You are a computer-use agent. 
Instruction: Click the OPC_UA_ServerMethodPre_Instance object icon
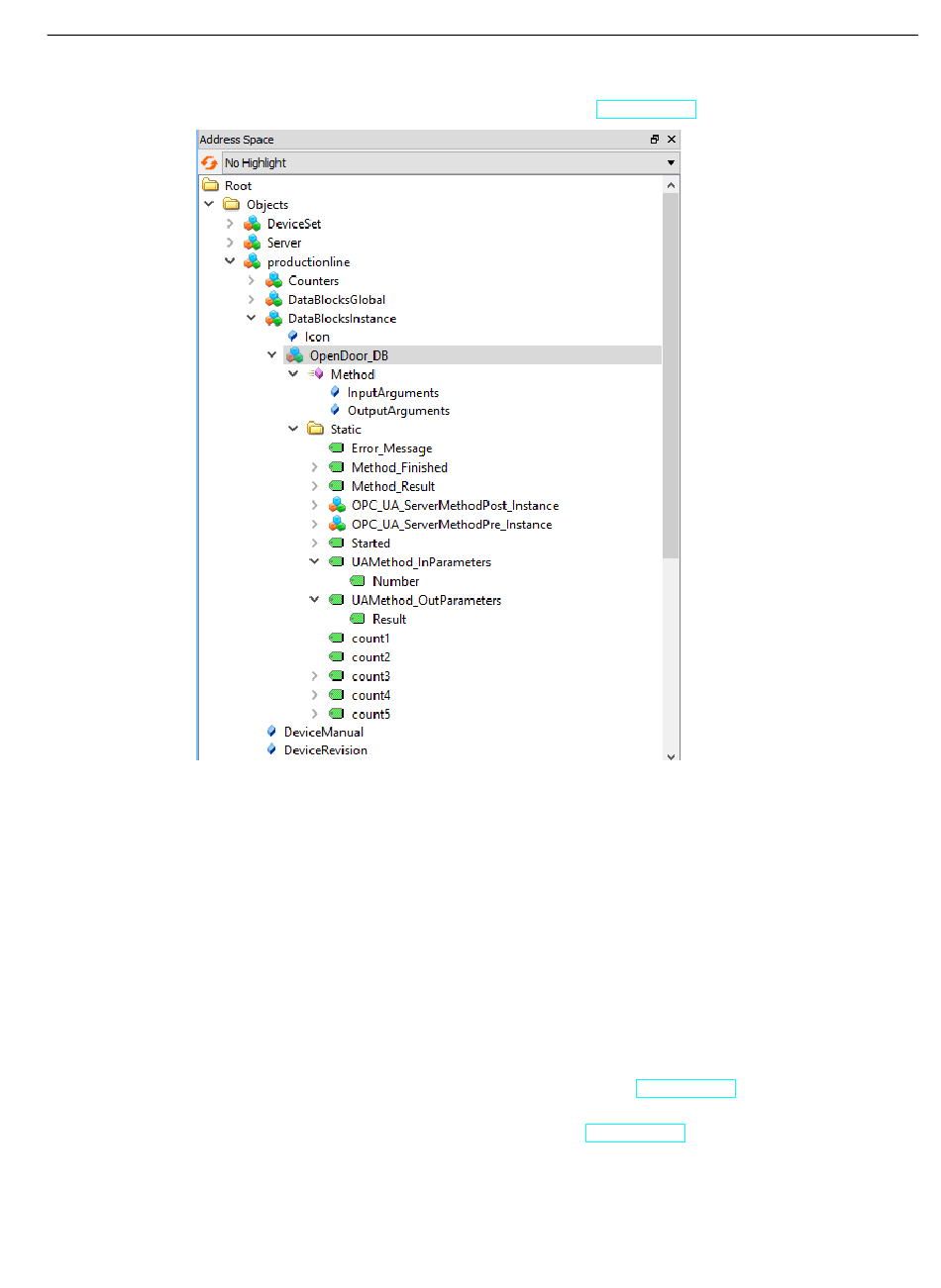337,524
